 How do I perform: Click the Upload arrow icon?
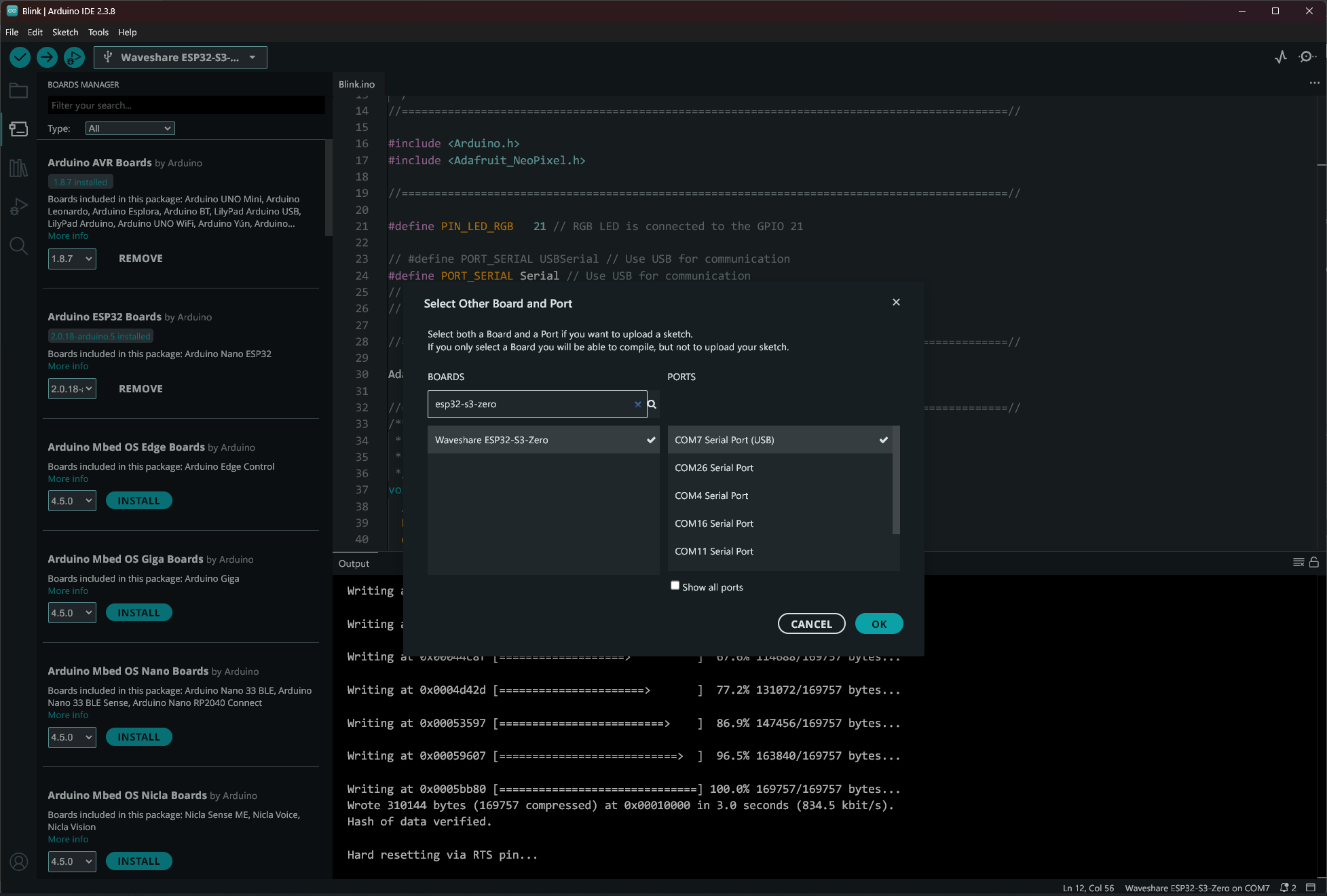tap(47, 58)
